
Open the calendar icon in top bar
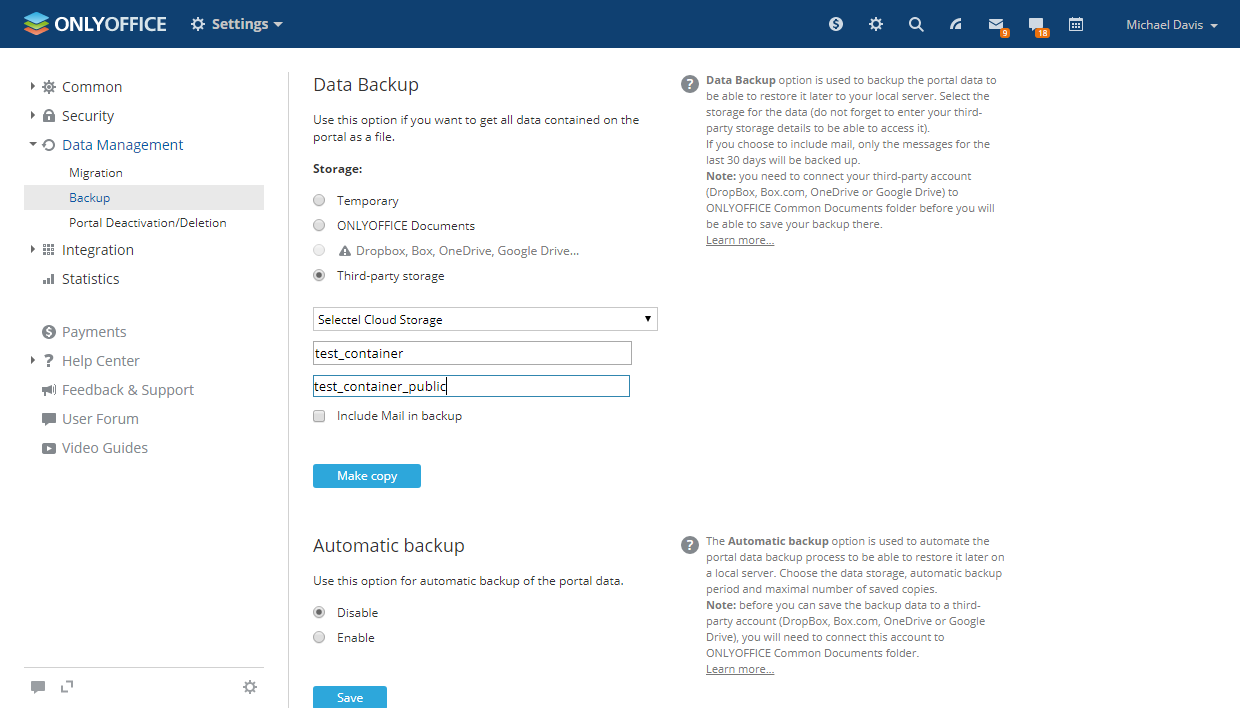pos(1076,24)
